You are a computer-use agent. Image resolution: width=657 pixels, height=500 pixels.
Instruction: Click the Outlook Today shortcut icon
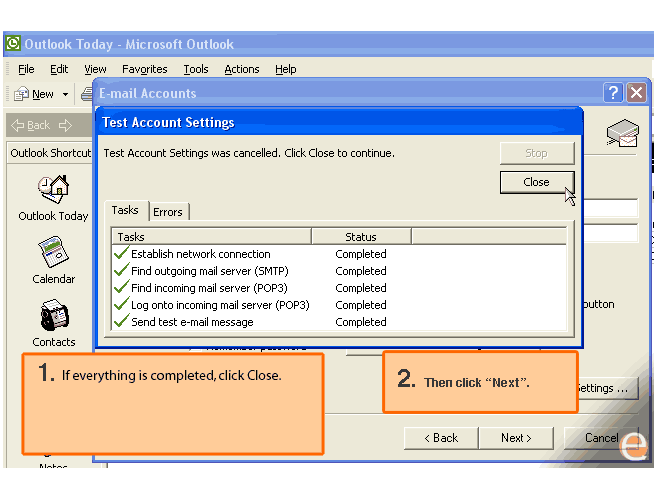(53, 189)
